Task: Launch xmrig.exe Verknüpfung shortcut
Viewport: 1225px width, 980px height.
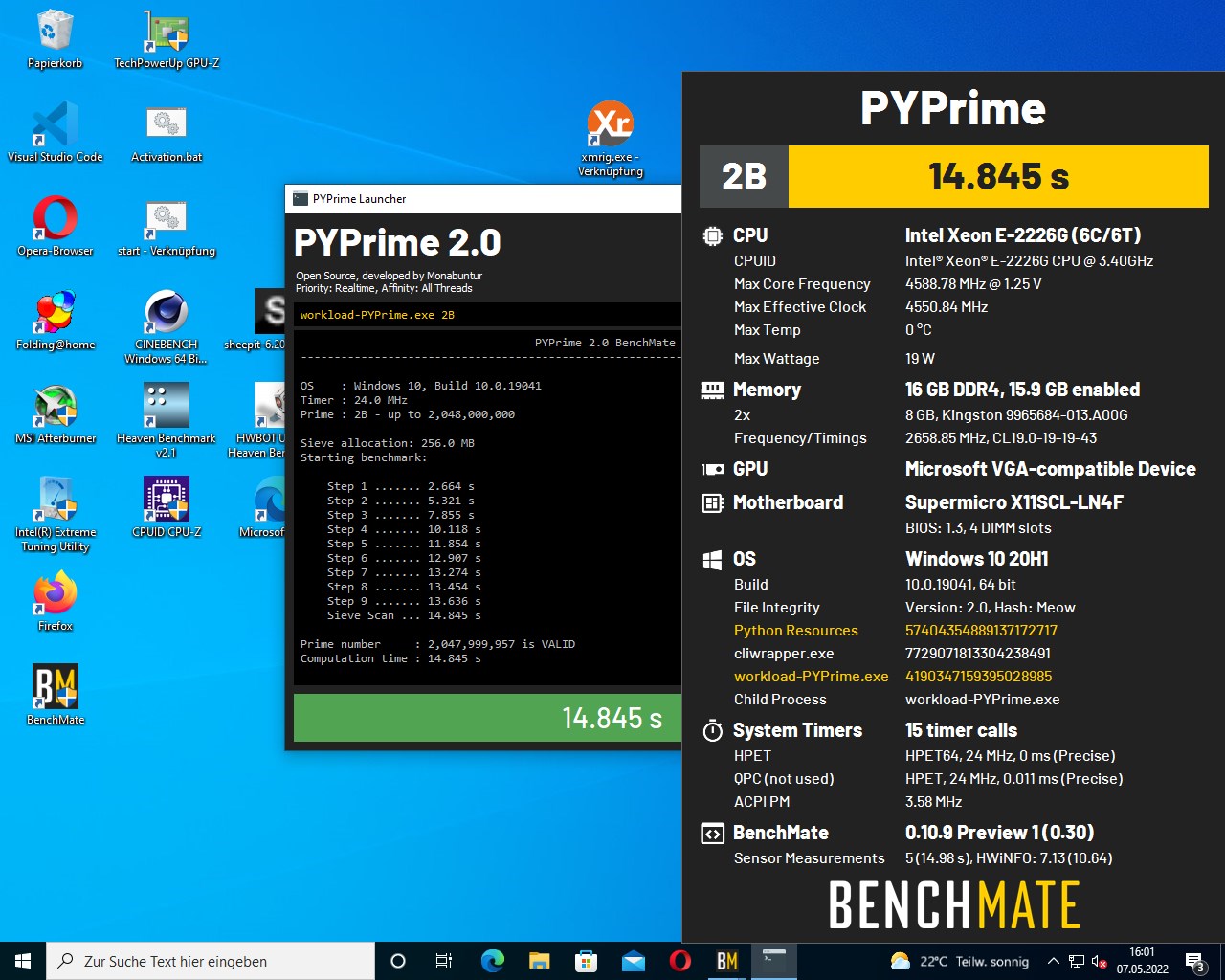Action: tap(610, 140)
